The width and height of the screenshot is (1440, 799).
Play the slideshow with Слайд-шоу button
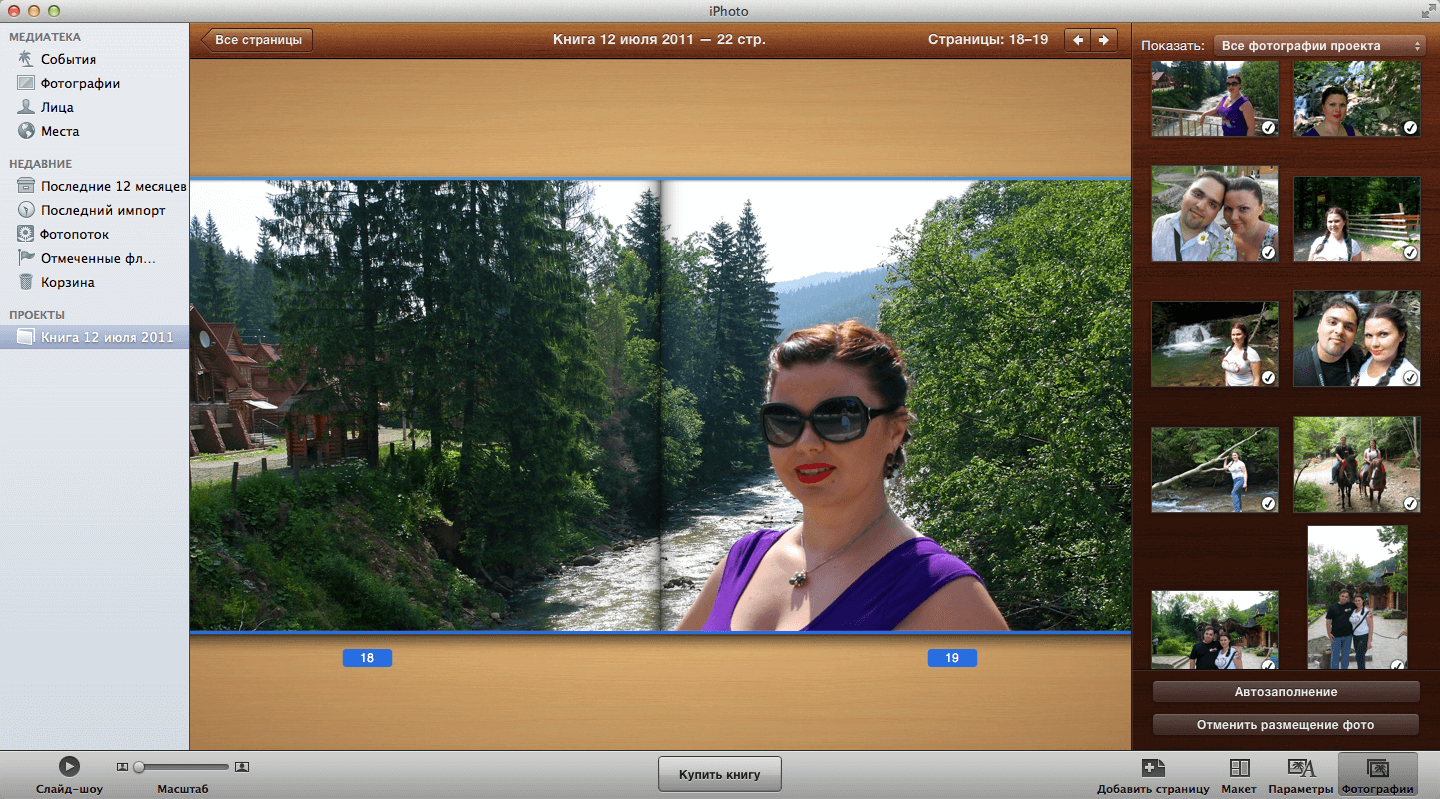click(68, 766)
